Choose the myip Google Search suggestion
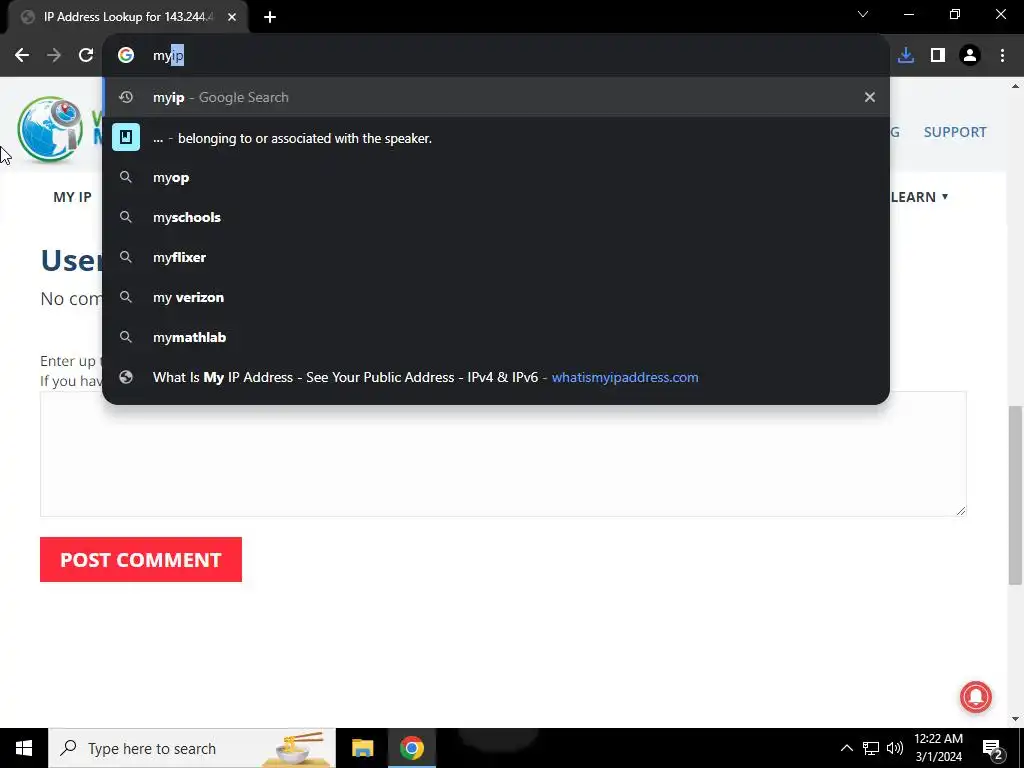The image size is (1024, 768). [x=496, y=97]
